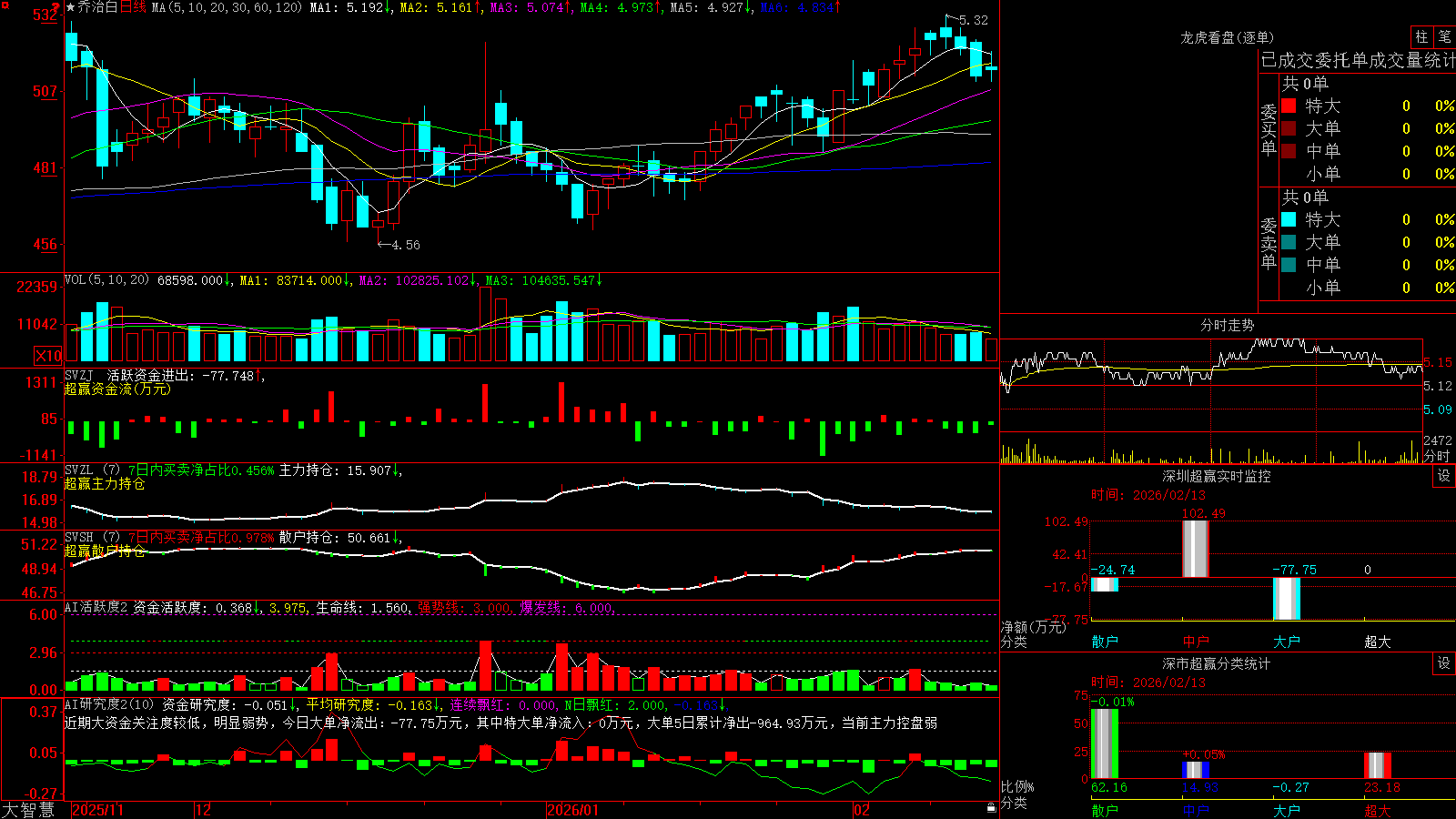The height and width of the screenshot is (819, 1456).
Task: Click the teal 中单 sell-order swatch
Action: 1289,265
